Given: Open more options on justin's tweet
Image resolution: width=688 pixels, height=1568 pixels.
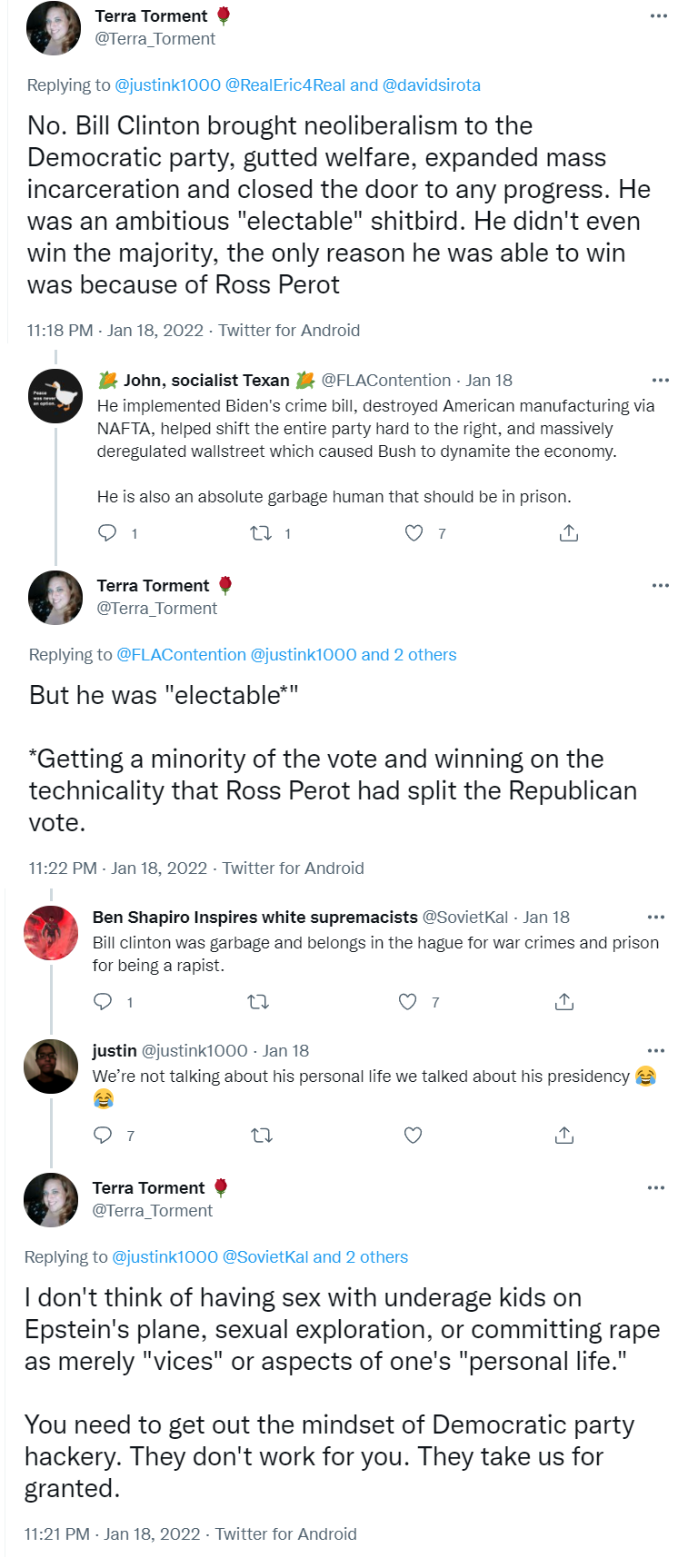Looking at the screenshot, I should [x=656, y=1050].
